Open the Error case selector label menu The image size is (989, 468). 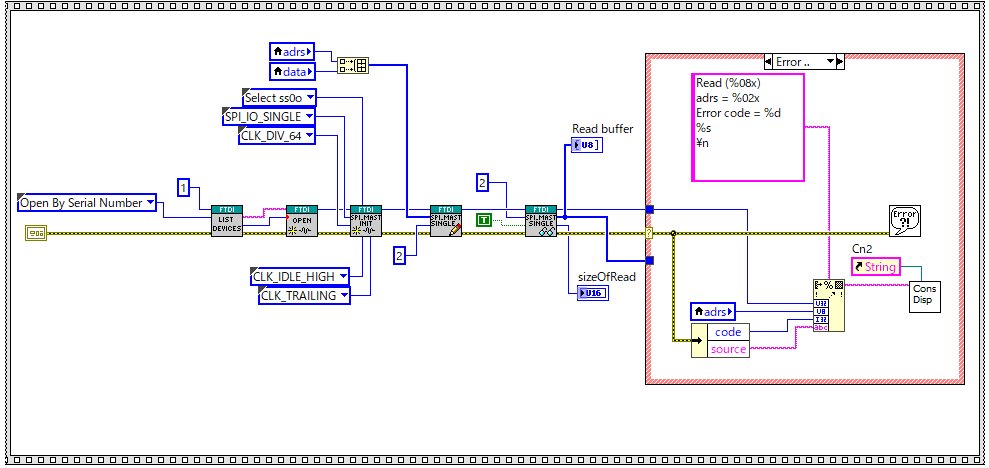coord(838,62)
